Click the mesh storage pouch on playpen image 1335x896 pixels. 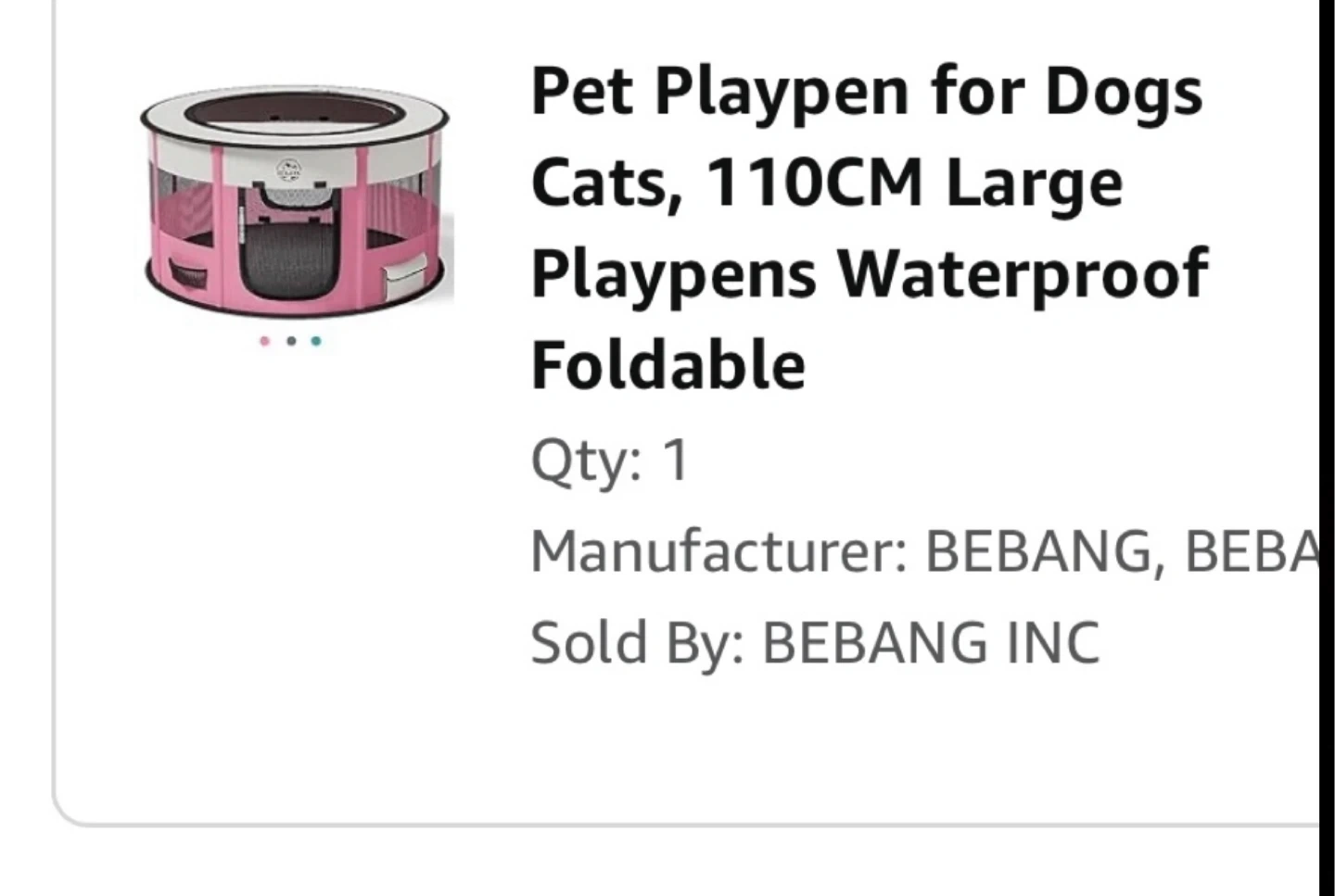click(x=187, y=274)
